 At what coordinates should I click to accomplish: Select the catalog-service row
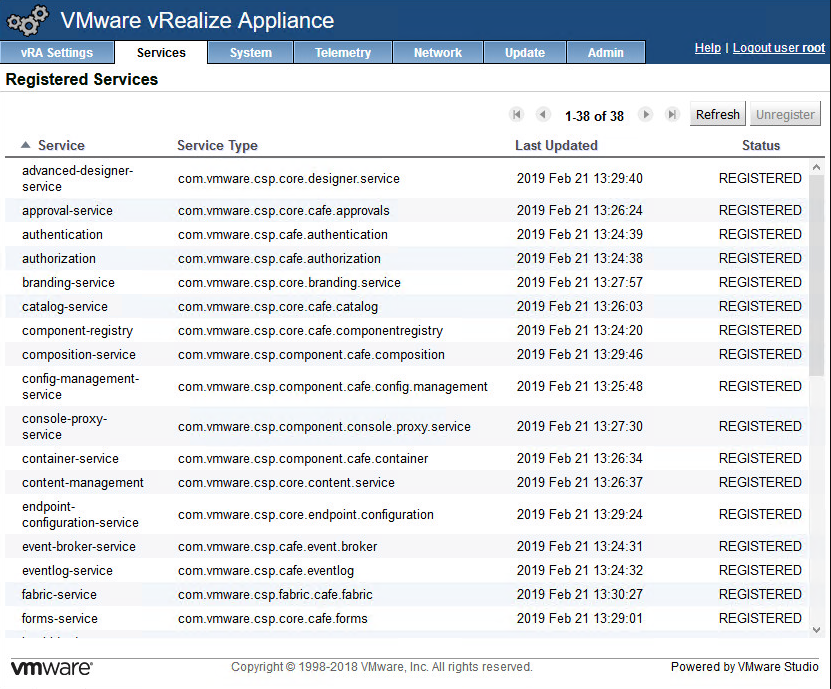coord(65,307)
